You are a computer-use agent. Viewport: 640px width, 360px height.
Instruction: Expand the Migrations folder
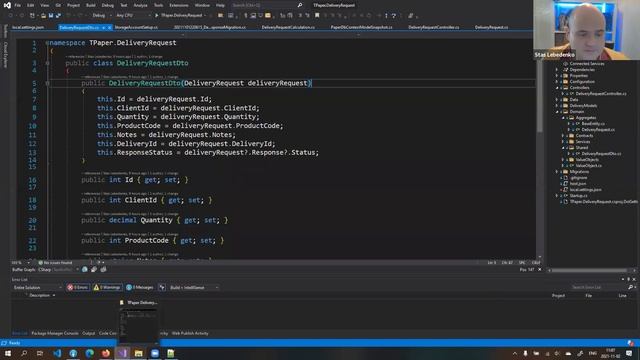coord(557,172)
